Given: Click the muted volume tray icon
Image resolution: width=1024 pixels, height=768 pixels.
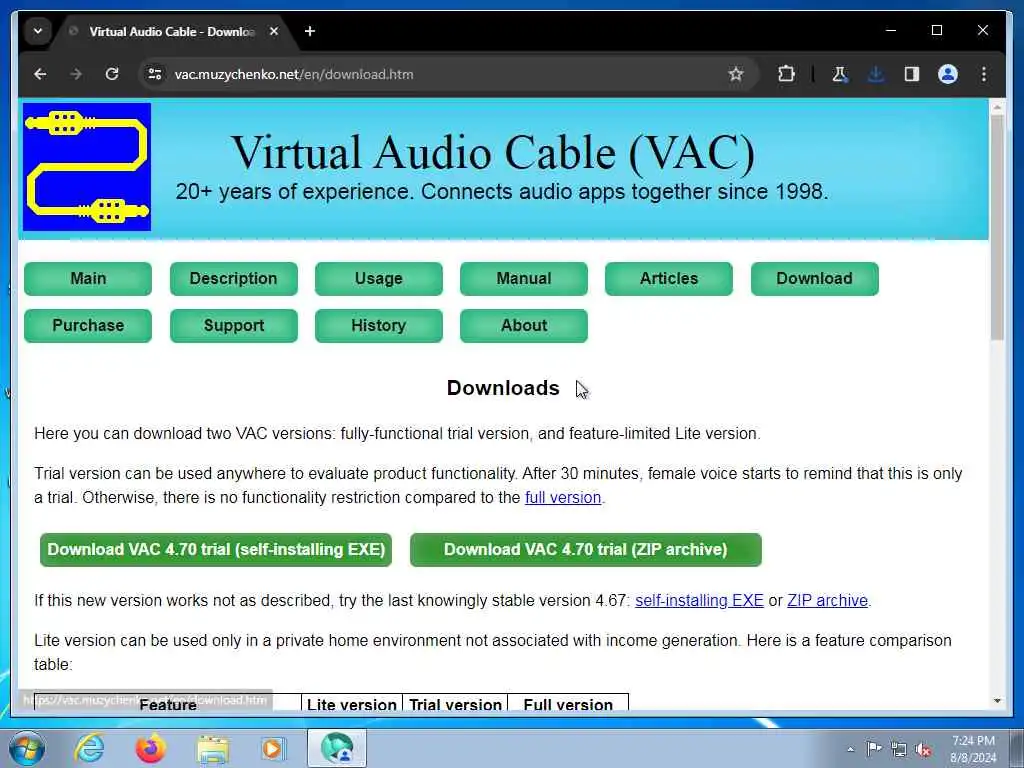Looking at the screenshot, I should pos(923,749).
